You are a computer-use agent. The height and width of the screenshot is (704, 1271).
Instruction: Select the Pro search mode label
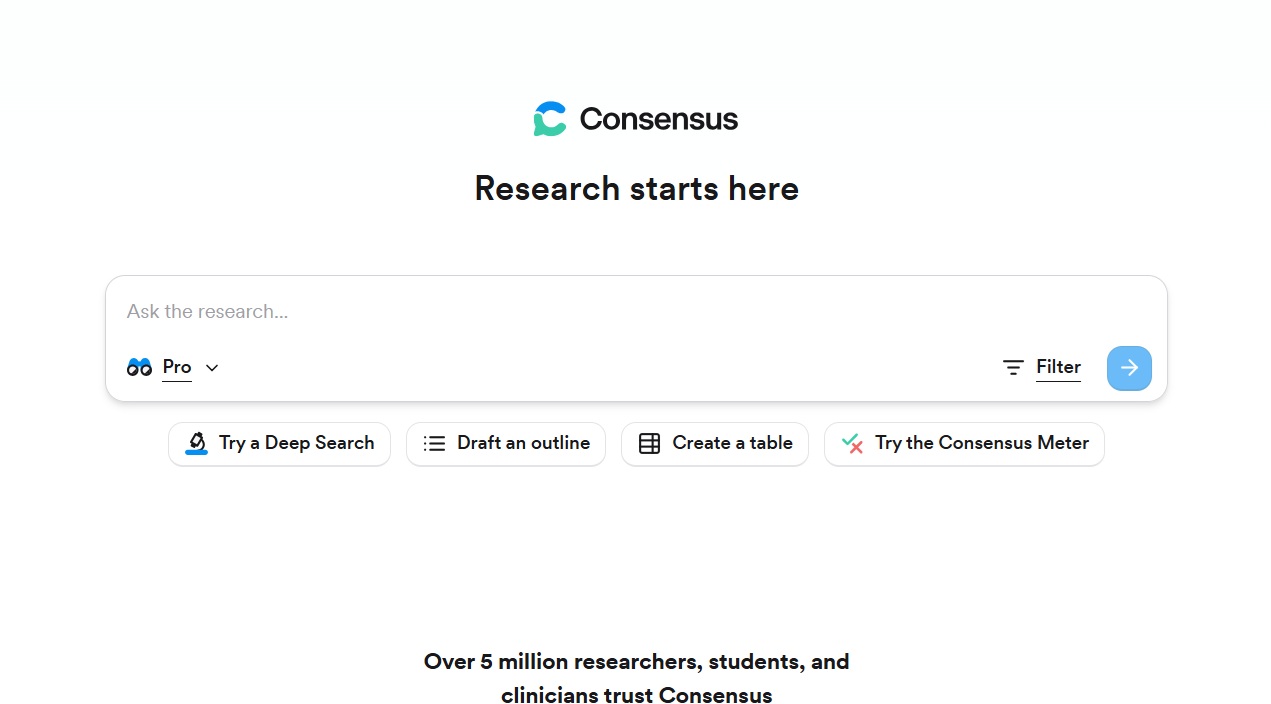pos(177,367)
